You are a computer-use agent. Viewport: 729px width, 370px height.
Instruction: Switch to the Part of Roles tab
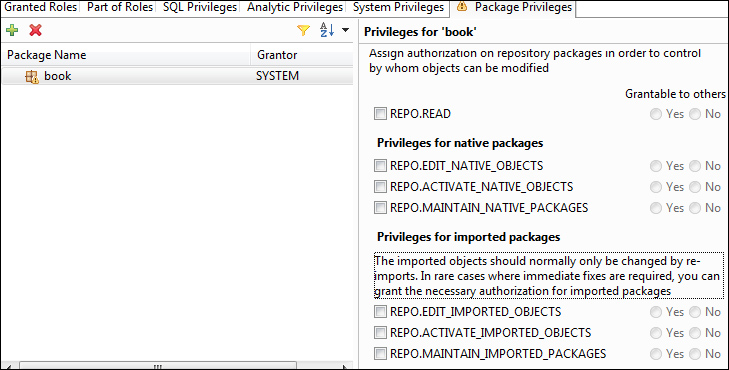pos(120,7)
